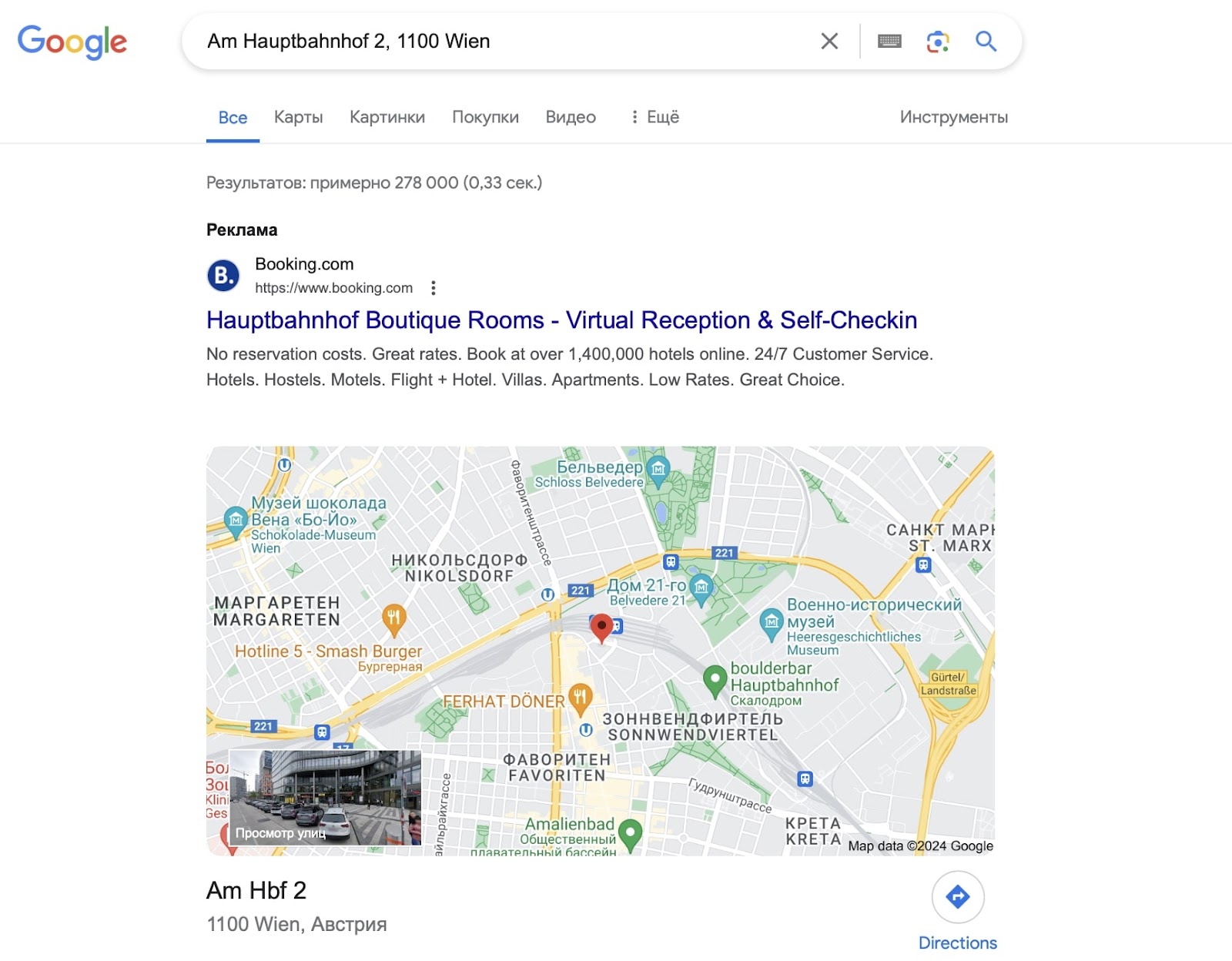
Task: Click the St. Marx train station icon
Action: pos(923,565)
